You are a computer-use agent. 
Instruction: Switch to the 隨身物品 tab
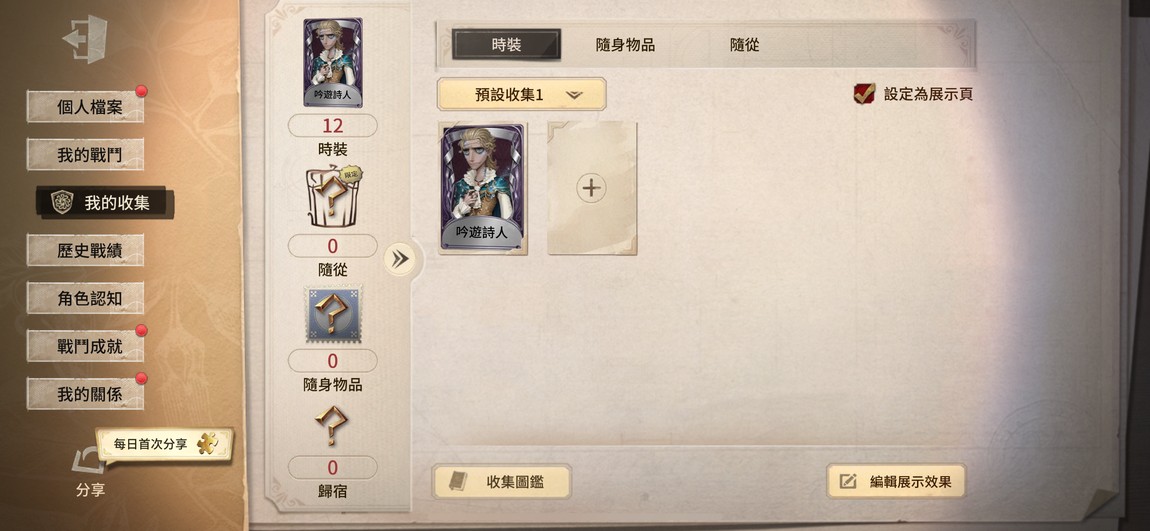[x=625, y=45]
